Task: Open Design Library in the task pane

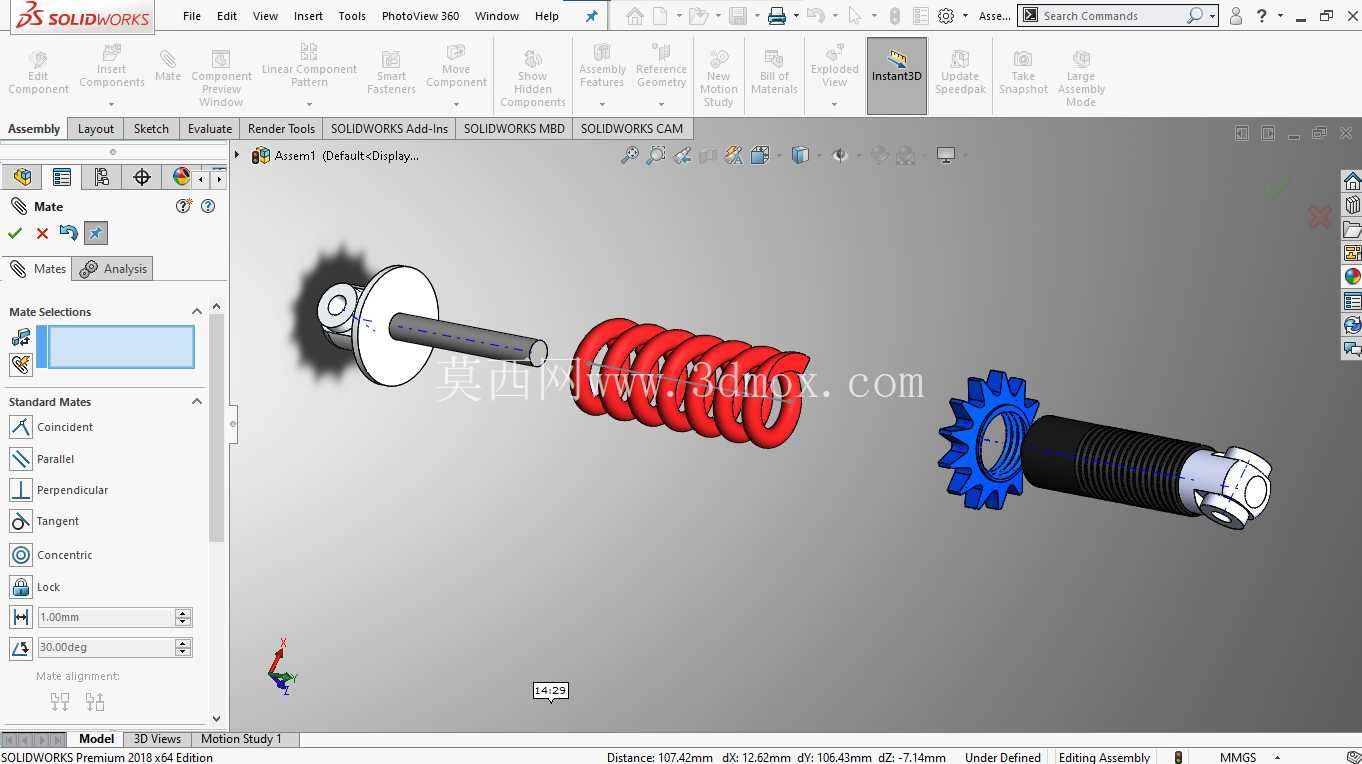Action: point(1352,205)
